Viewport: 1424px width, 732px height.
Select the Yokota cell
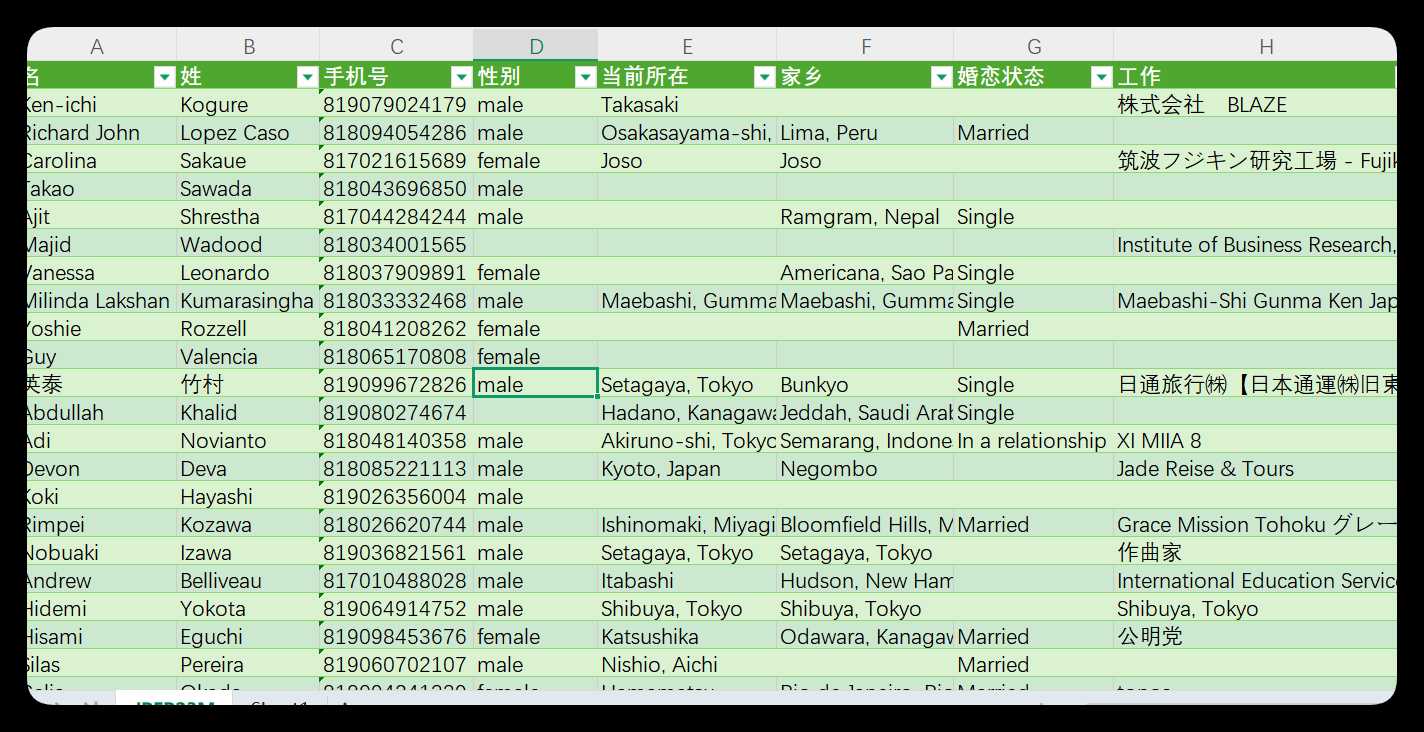[x=248, y=608]
